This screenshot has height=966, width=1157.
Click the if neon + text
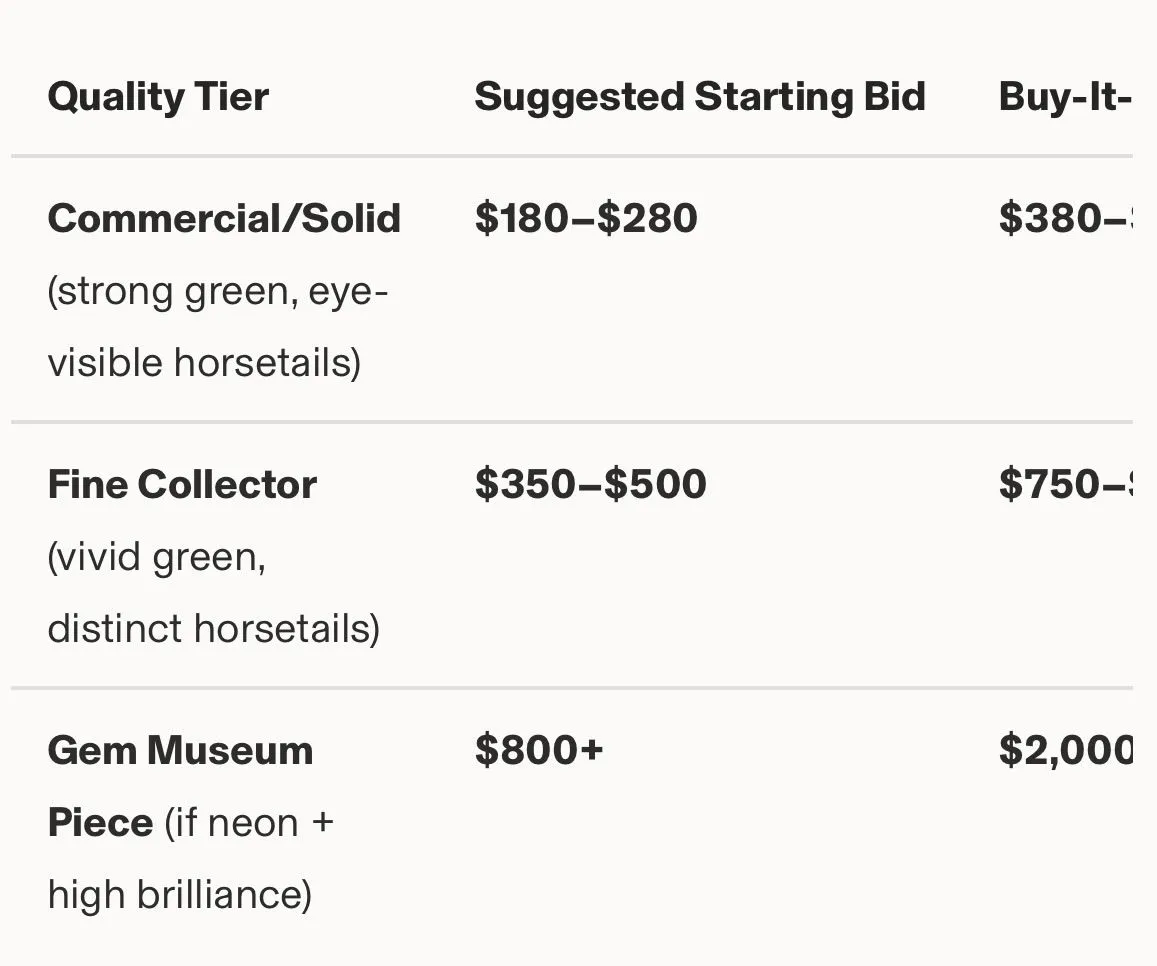tap(249, 823)
